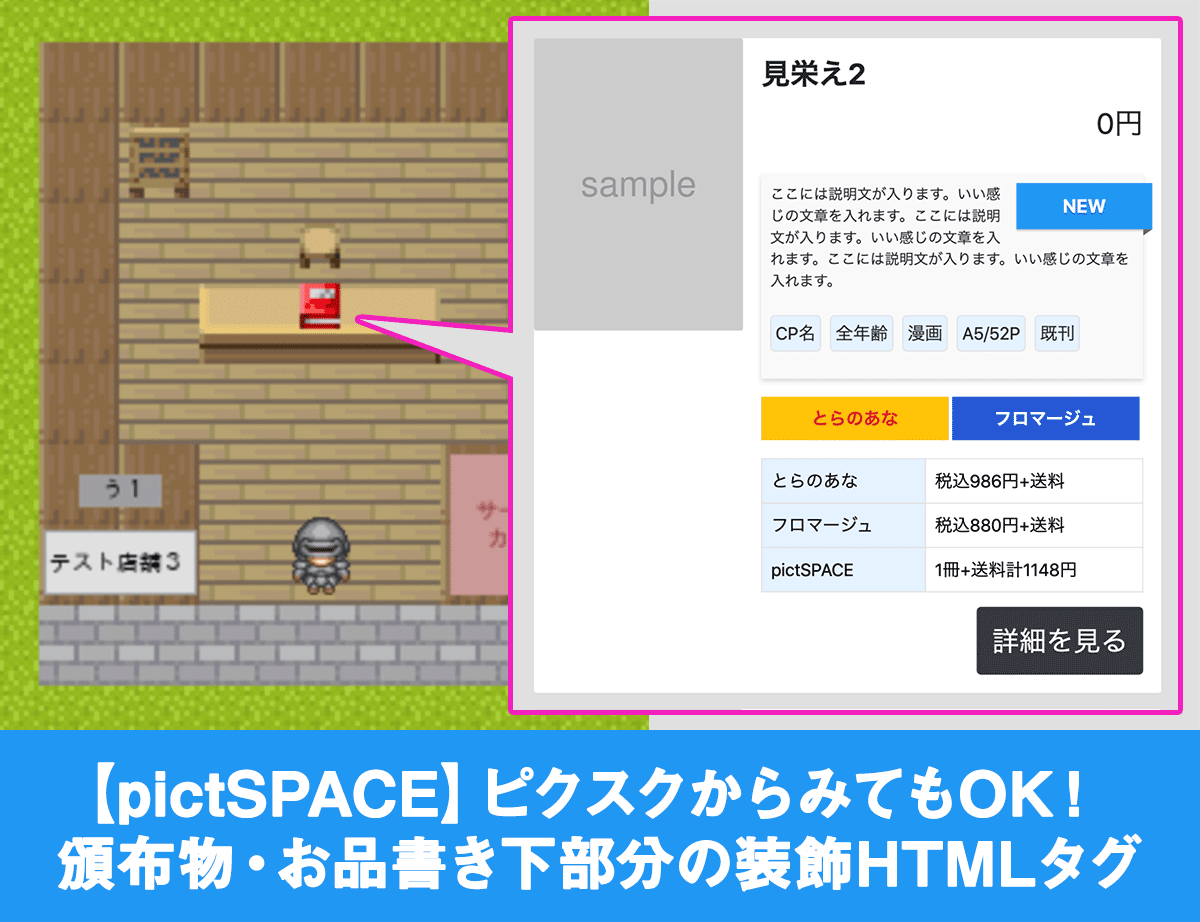Select the 漫画 tag

click(x=925, y=334)
